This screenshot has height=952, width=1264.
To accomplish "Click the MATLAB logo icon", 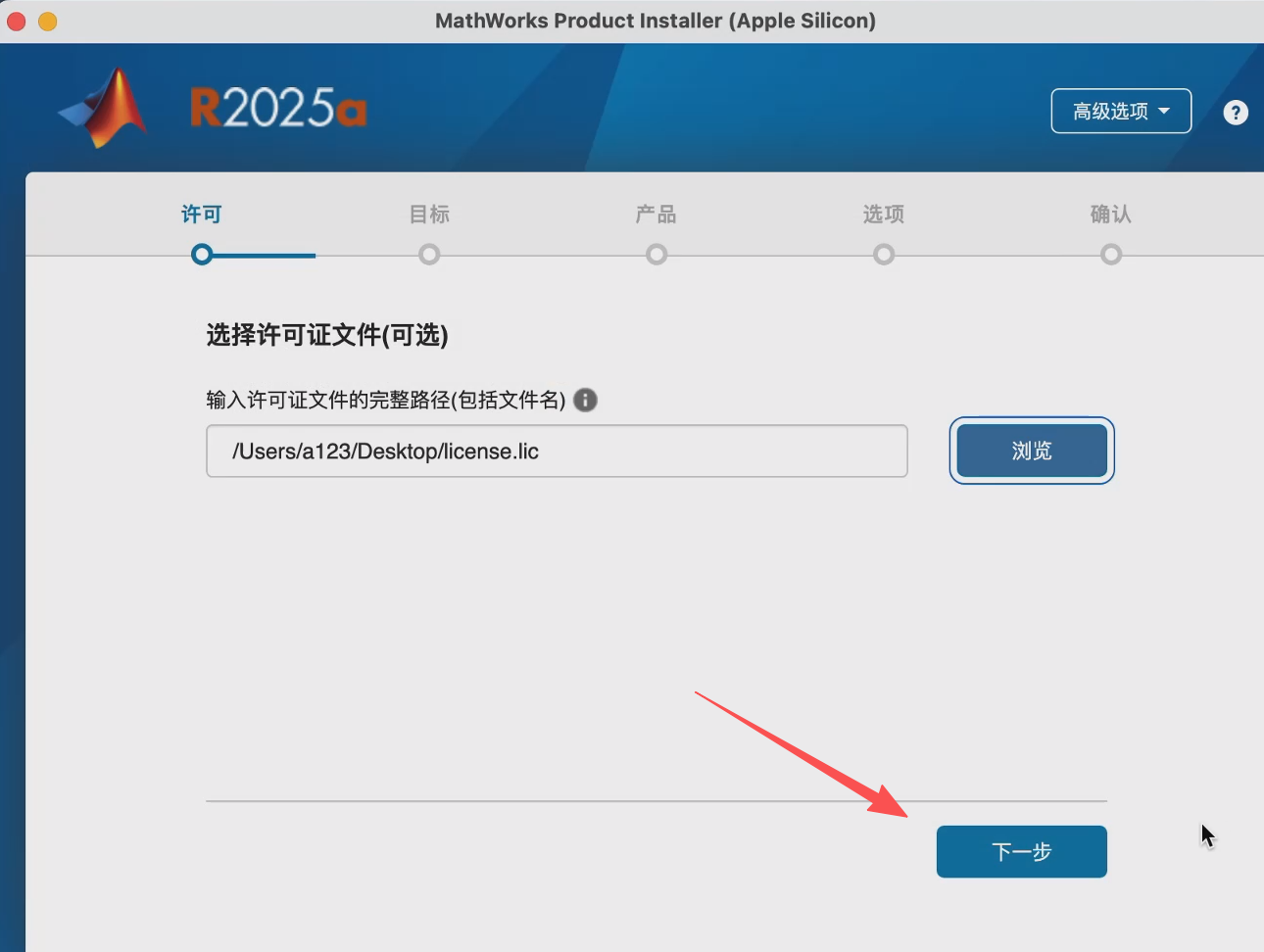I will point(104,108).
